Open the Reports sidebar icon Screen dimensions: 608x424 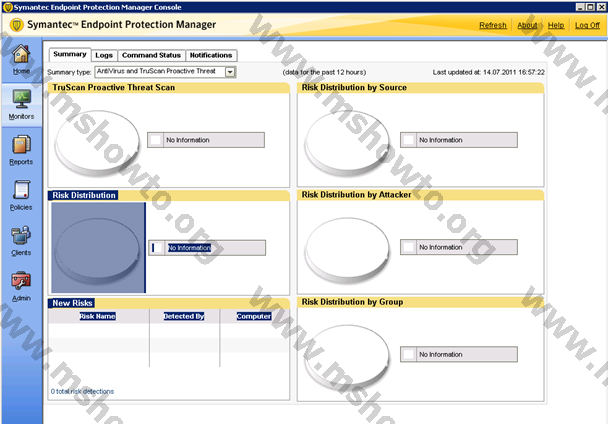point(21,144)
